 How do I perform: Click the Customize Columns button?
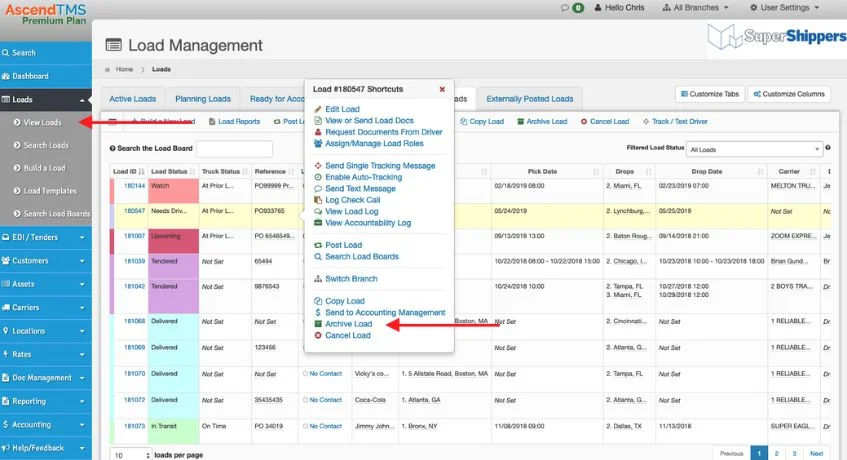(789, 94)
